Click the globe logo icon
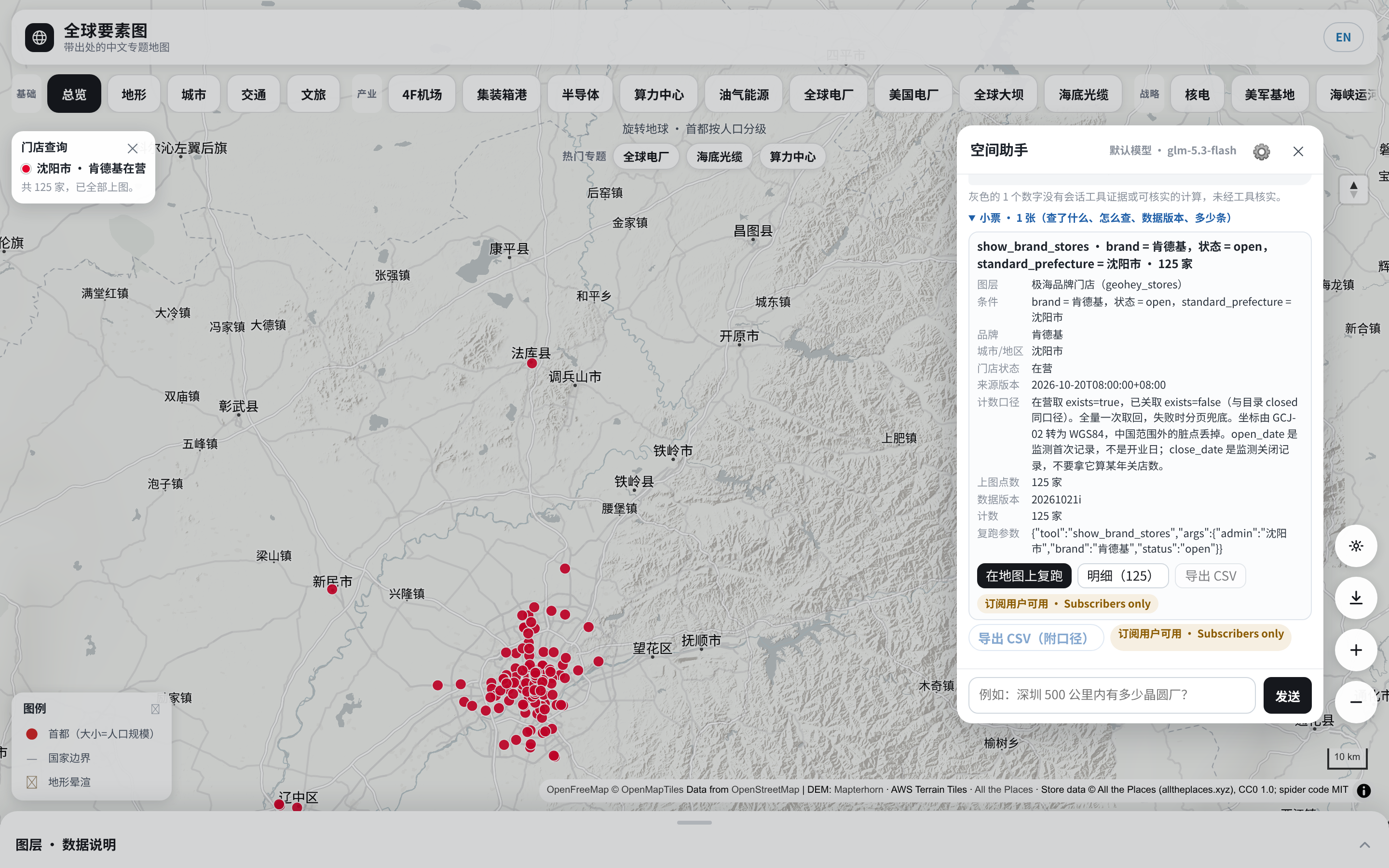 click(40, 37)
